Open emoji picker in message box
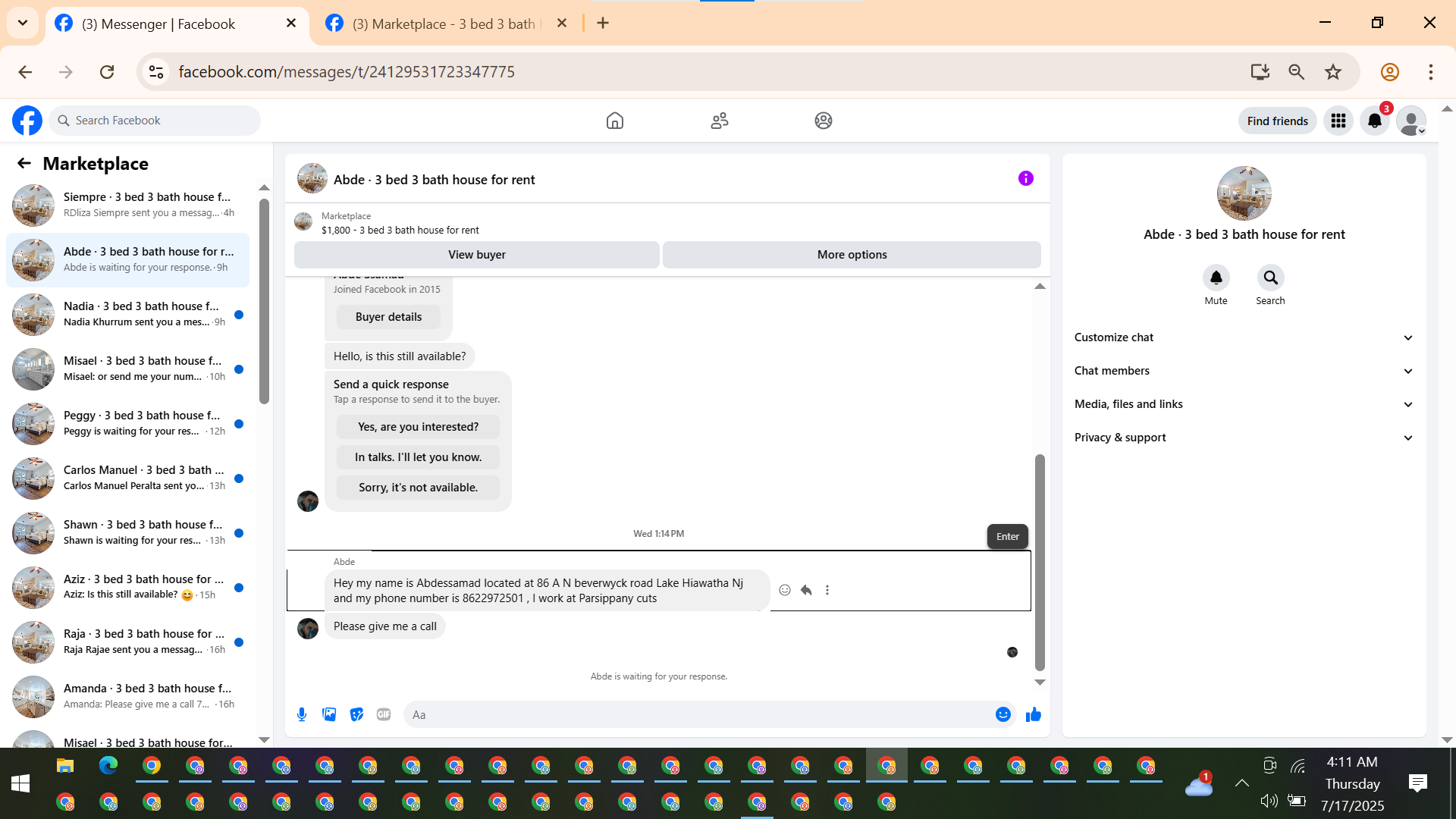 [x=1003, y=714]
